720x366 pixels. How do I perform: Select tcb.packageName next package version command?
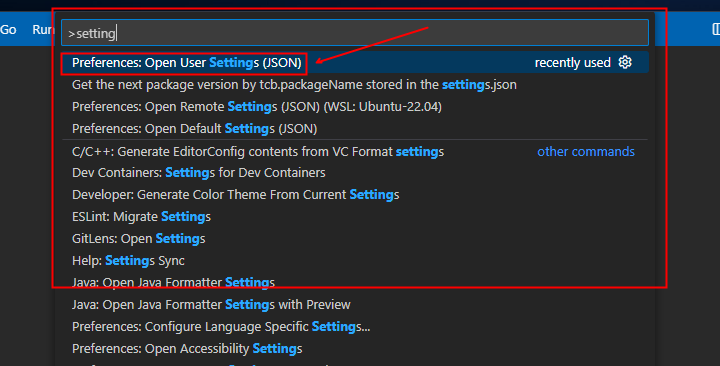355,84
